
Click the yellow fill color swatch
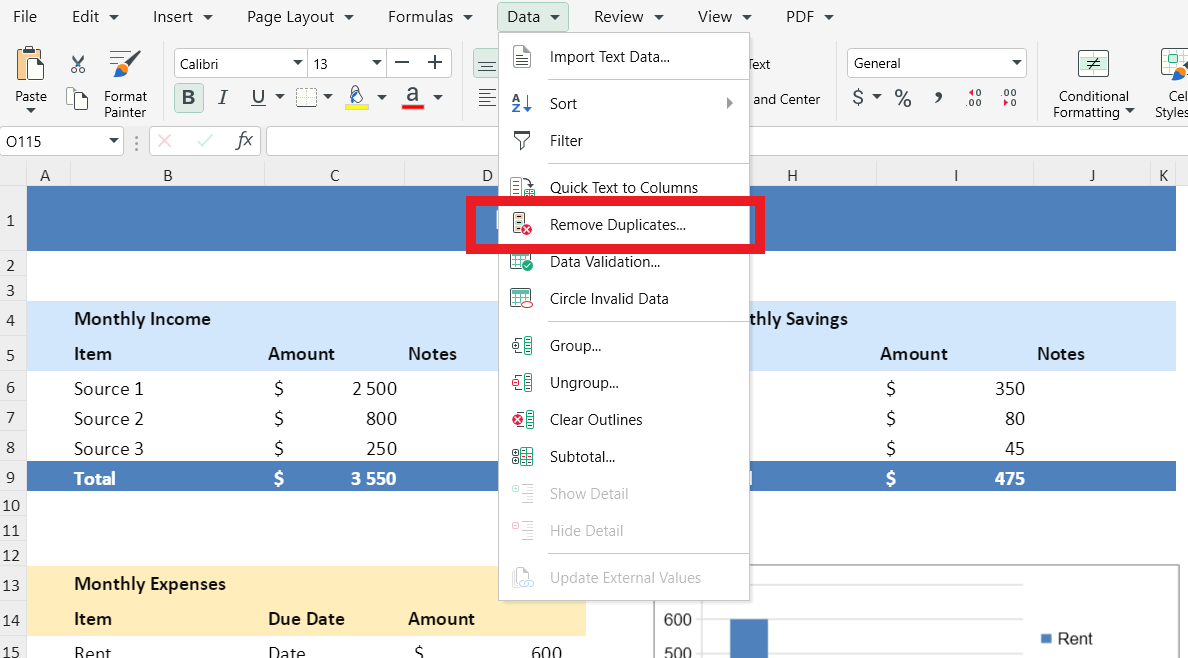[x=356, y=97]
